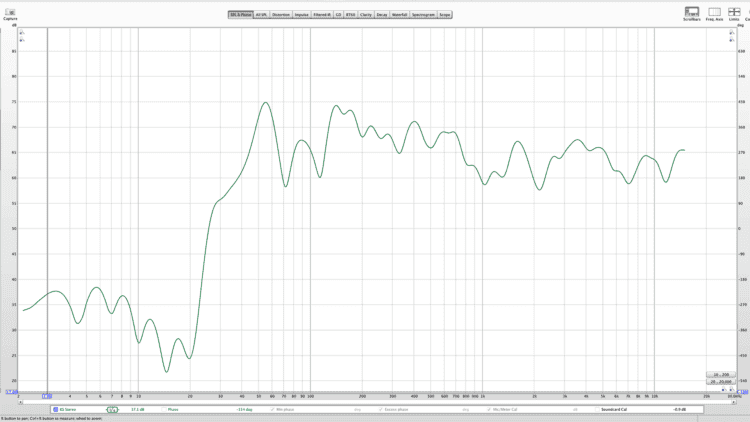750x422 pixels.
Task: Toggle the Excess phase checkbox
Action: (x=381, y=410)
